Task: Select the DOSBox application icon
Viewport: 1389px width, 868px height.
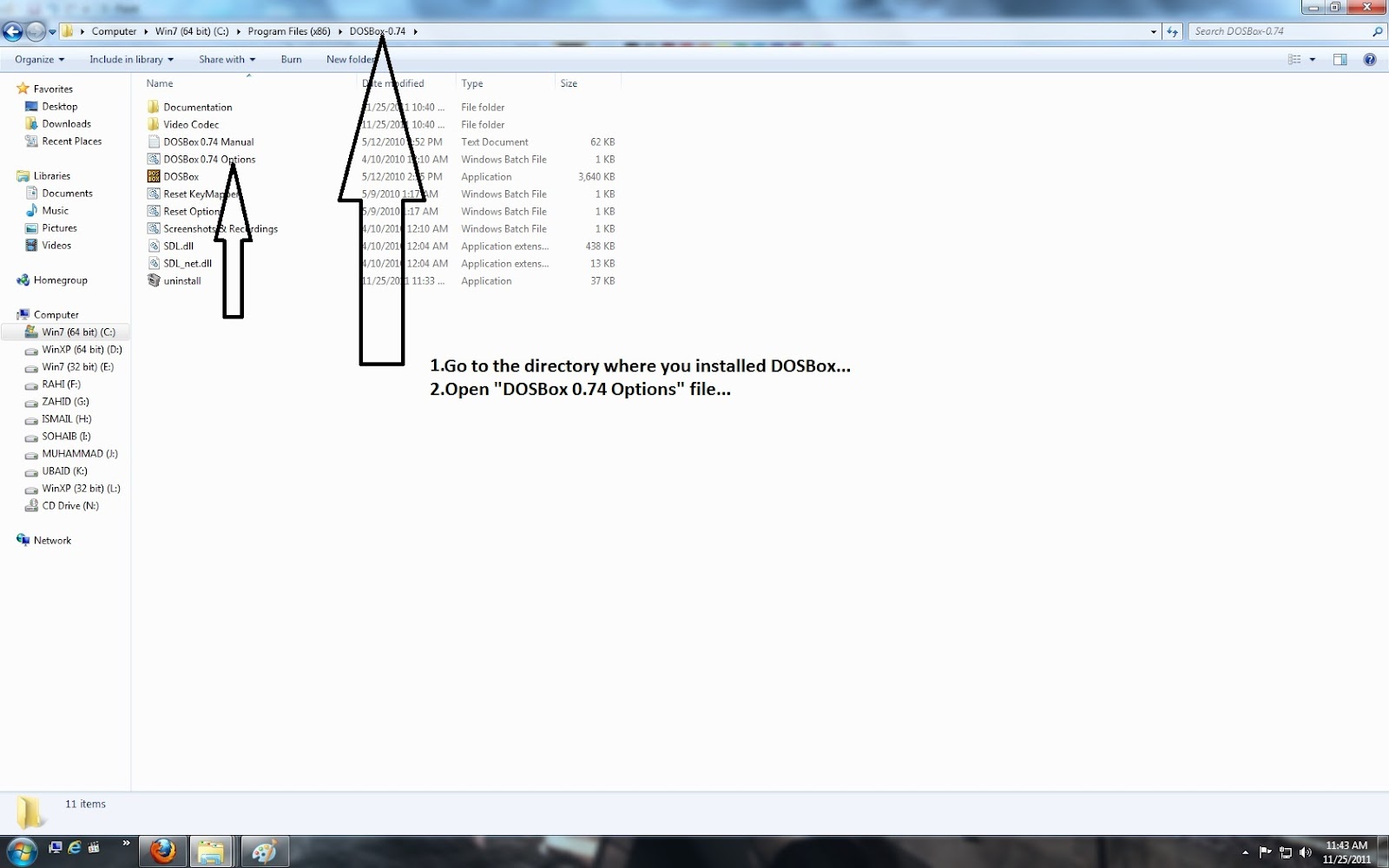Action: [154, 176]
